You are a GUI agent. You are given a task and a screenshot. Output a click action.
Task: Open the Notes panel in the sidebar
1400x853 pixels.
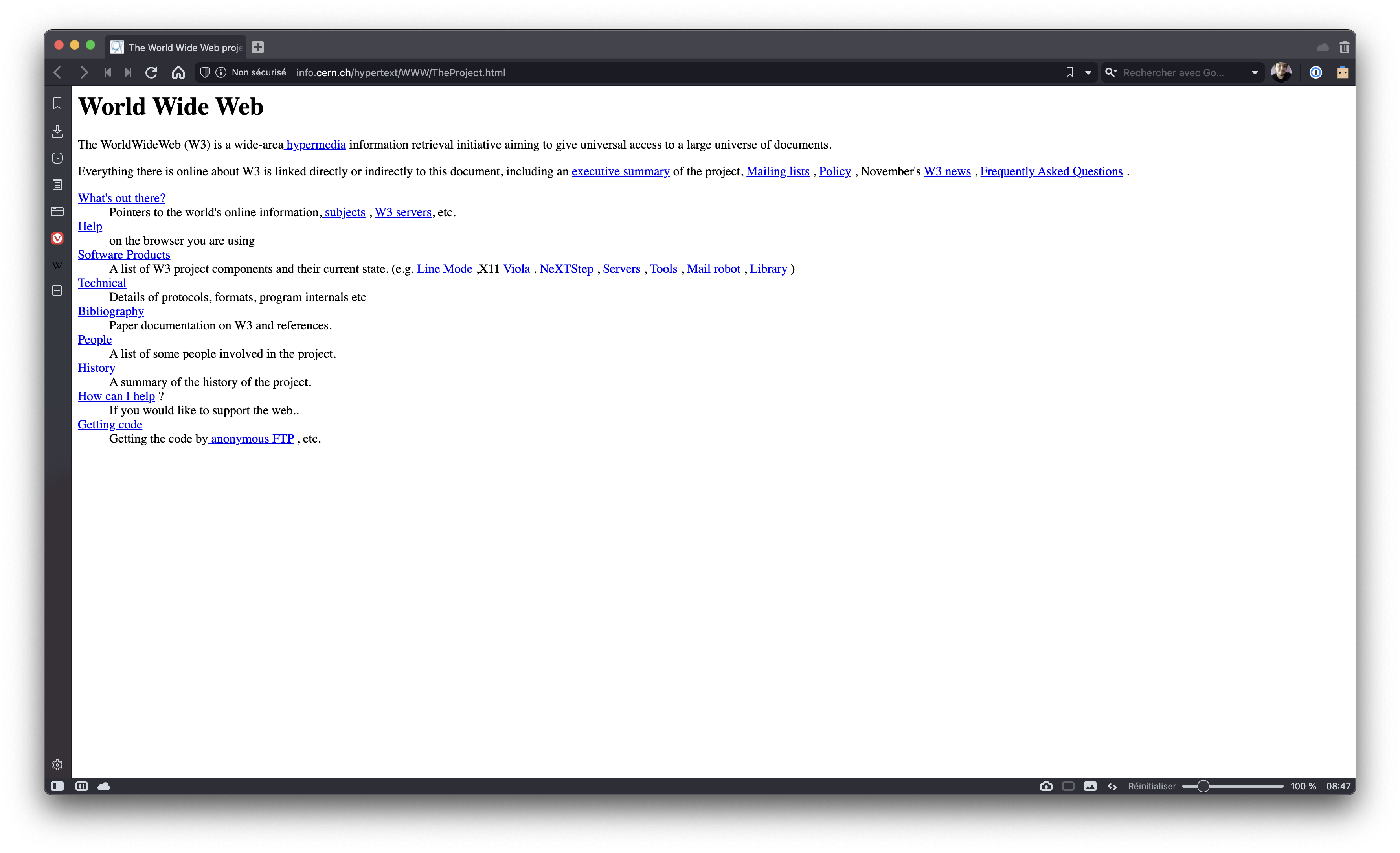click(x=57, y=185)
